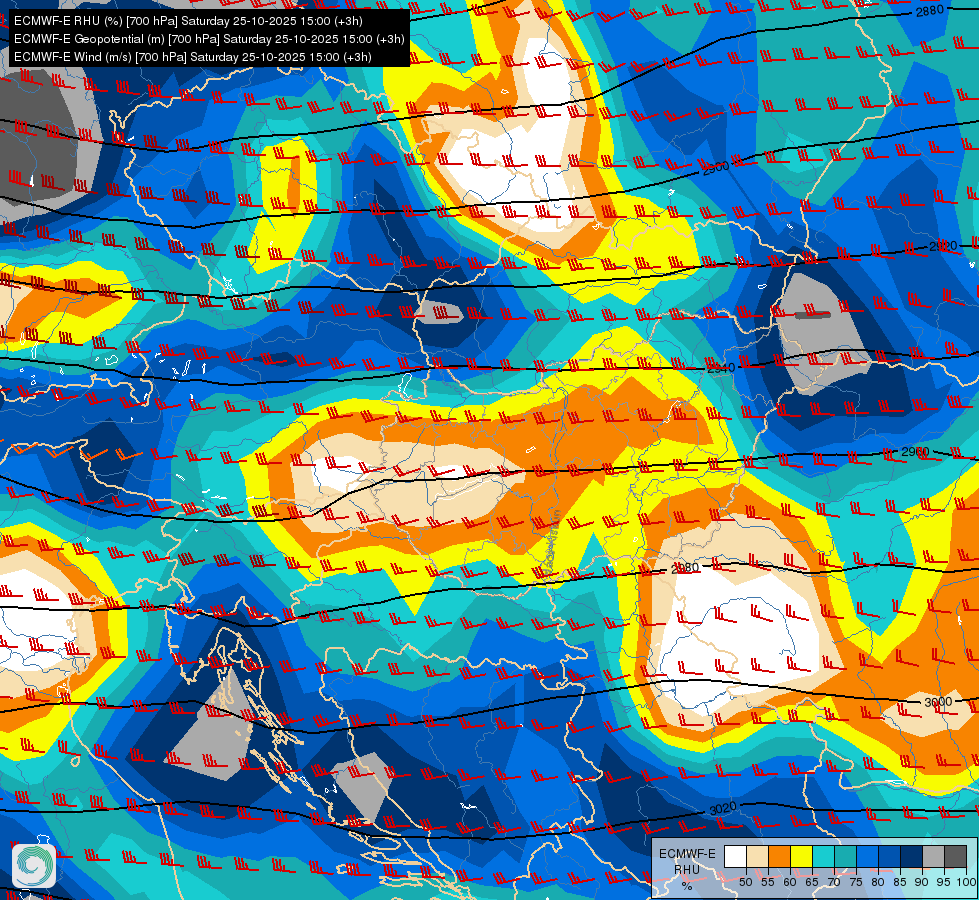Click the legend value 100

pos(967,883)
